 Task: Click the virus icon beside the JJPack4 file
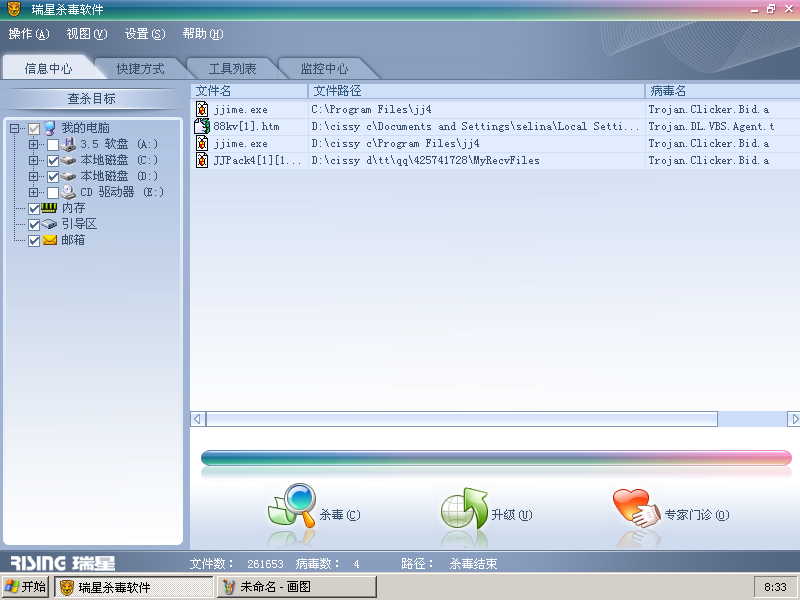[x=202, y=160]
